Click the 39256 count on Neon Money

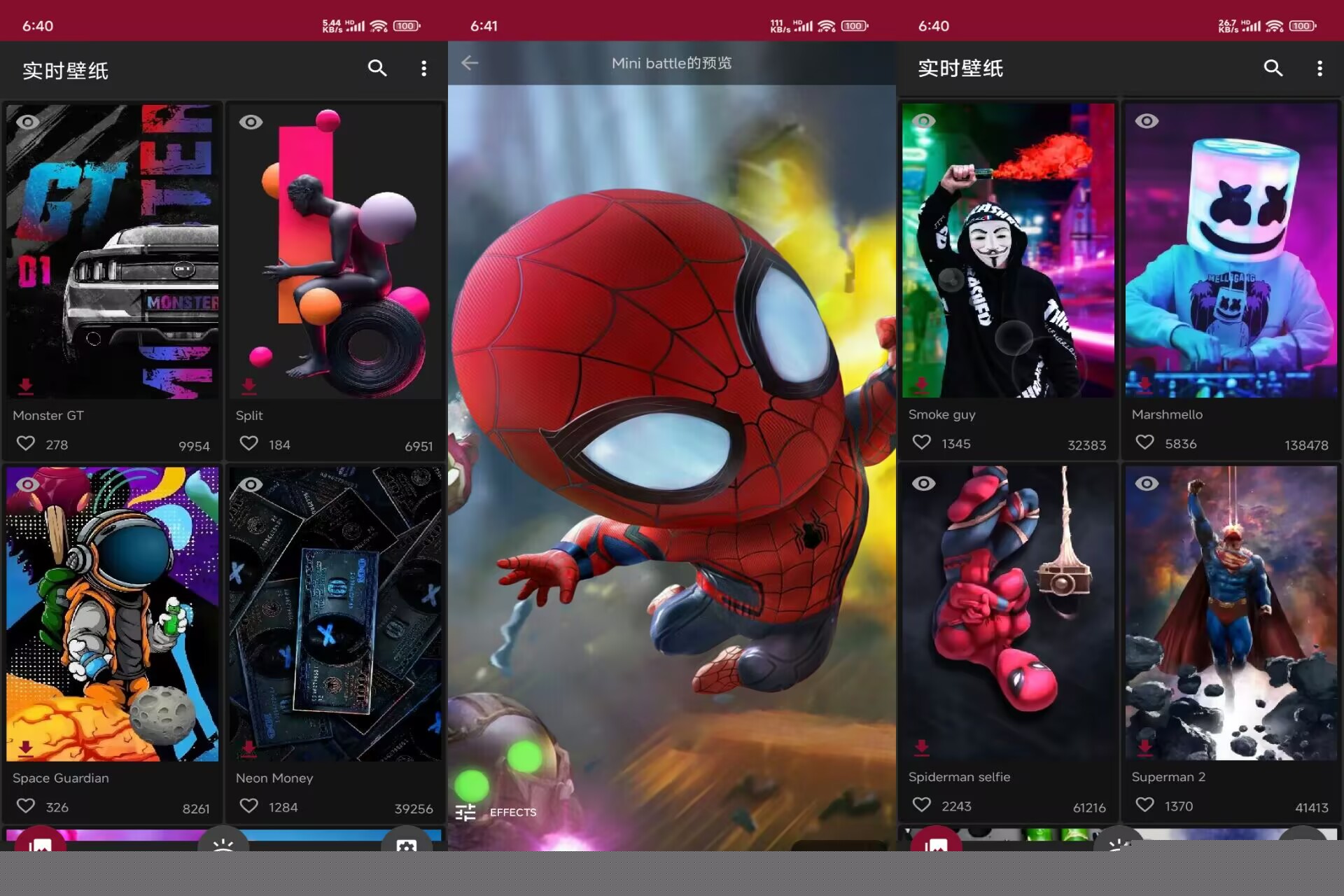click(414, 808)
